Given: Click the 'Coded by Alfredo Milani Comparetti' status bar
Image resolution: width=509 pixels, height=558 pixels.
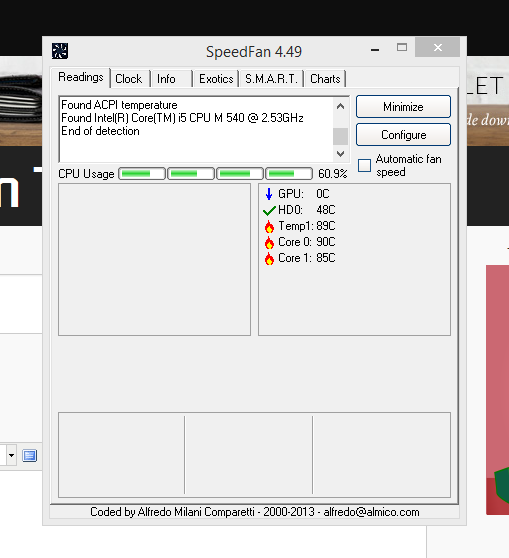Looking at the screenshot, I should pyautogui.click(x=254, y=512).
